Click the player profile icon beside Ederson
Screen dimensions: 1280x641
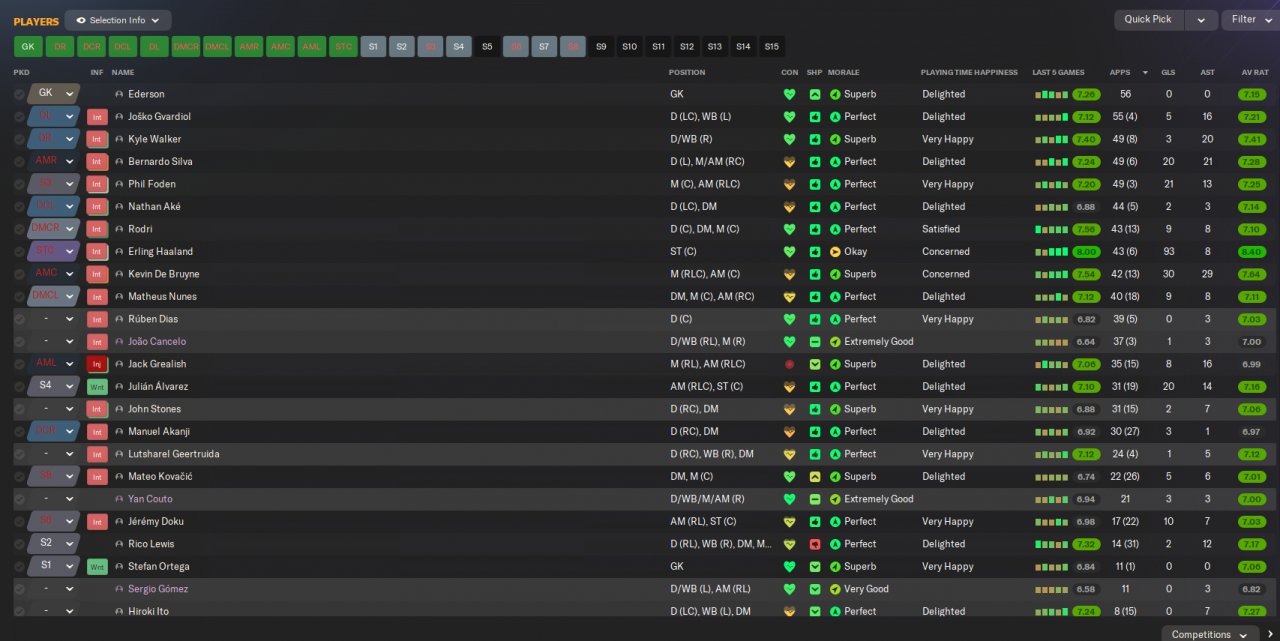click(119, 94)
